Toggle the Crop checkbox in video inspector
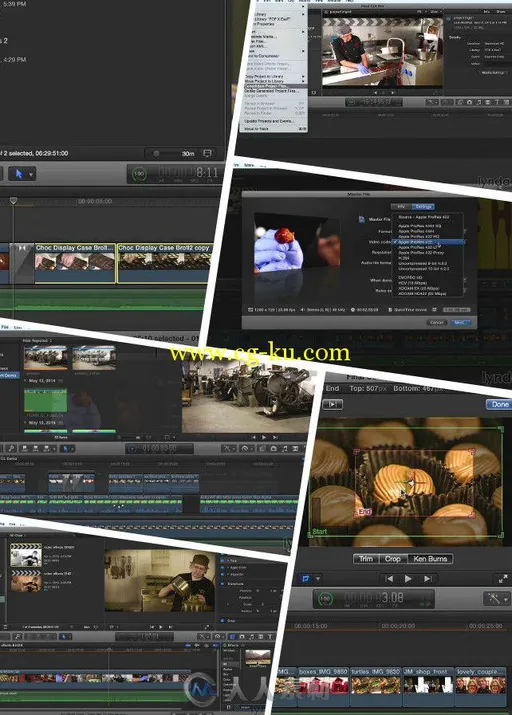Viewport: 512px width, 715px height. [222, 621]
